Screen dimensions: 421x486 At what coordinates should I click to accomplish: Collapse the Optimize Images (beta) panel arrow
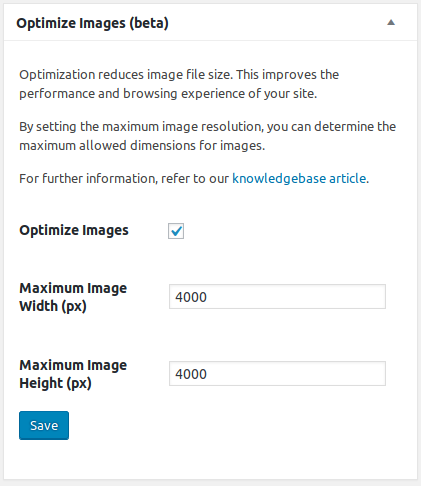(391, 23)
